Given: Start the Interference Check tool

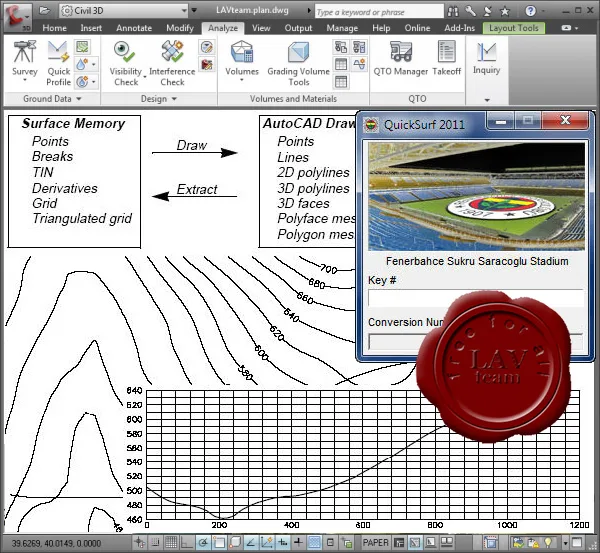Looking at the screenshot, I should (x=172, y=63).
